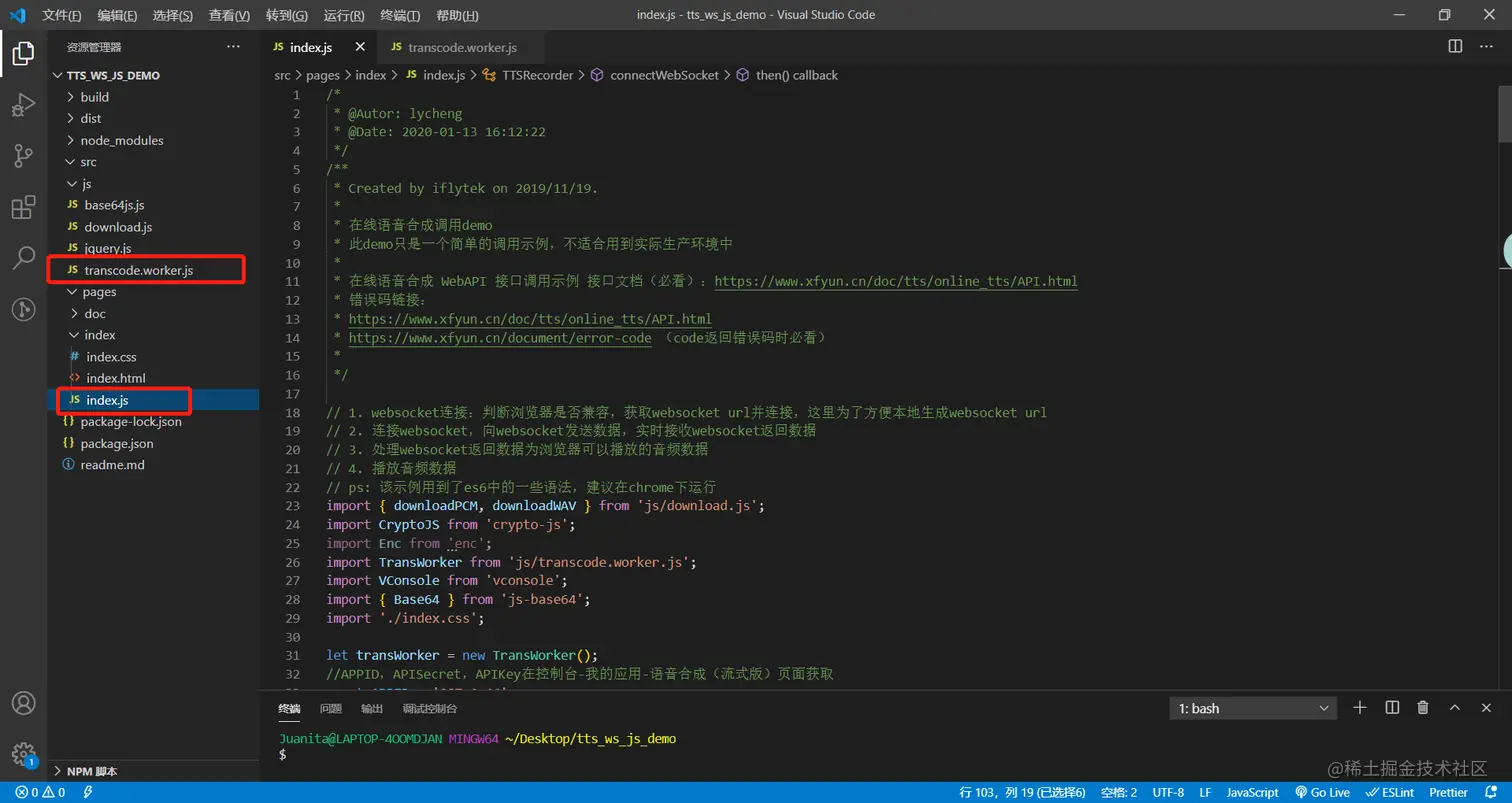Change language mode from JavaScript
1512x803 pixels.
coord(1252,792)
